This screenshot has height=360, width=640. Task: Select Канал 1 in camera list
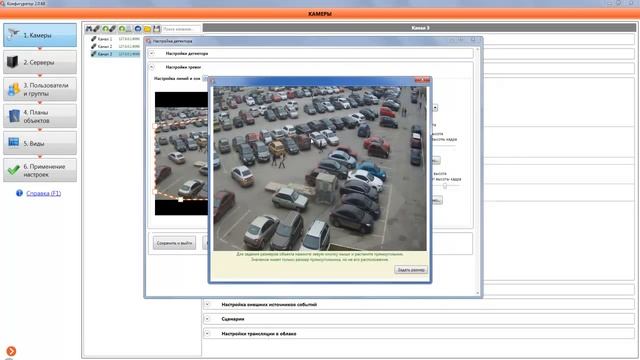(115, 39)
